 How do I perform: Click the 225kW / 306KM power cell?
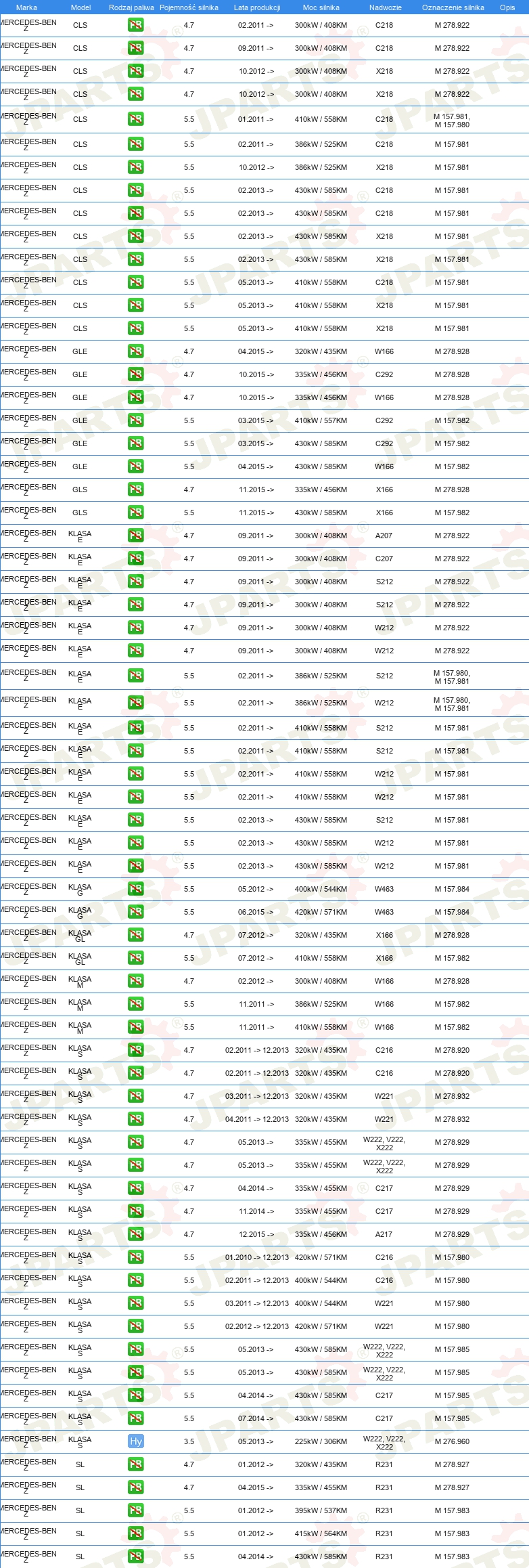point(321,1441)
